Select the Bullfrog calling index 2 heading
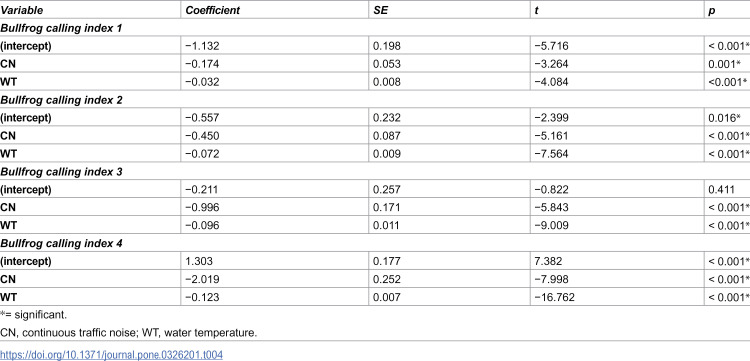 61,100
